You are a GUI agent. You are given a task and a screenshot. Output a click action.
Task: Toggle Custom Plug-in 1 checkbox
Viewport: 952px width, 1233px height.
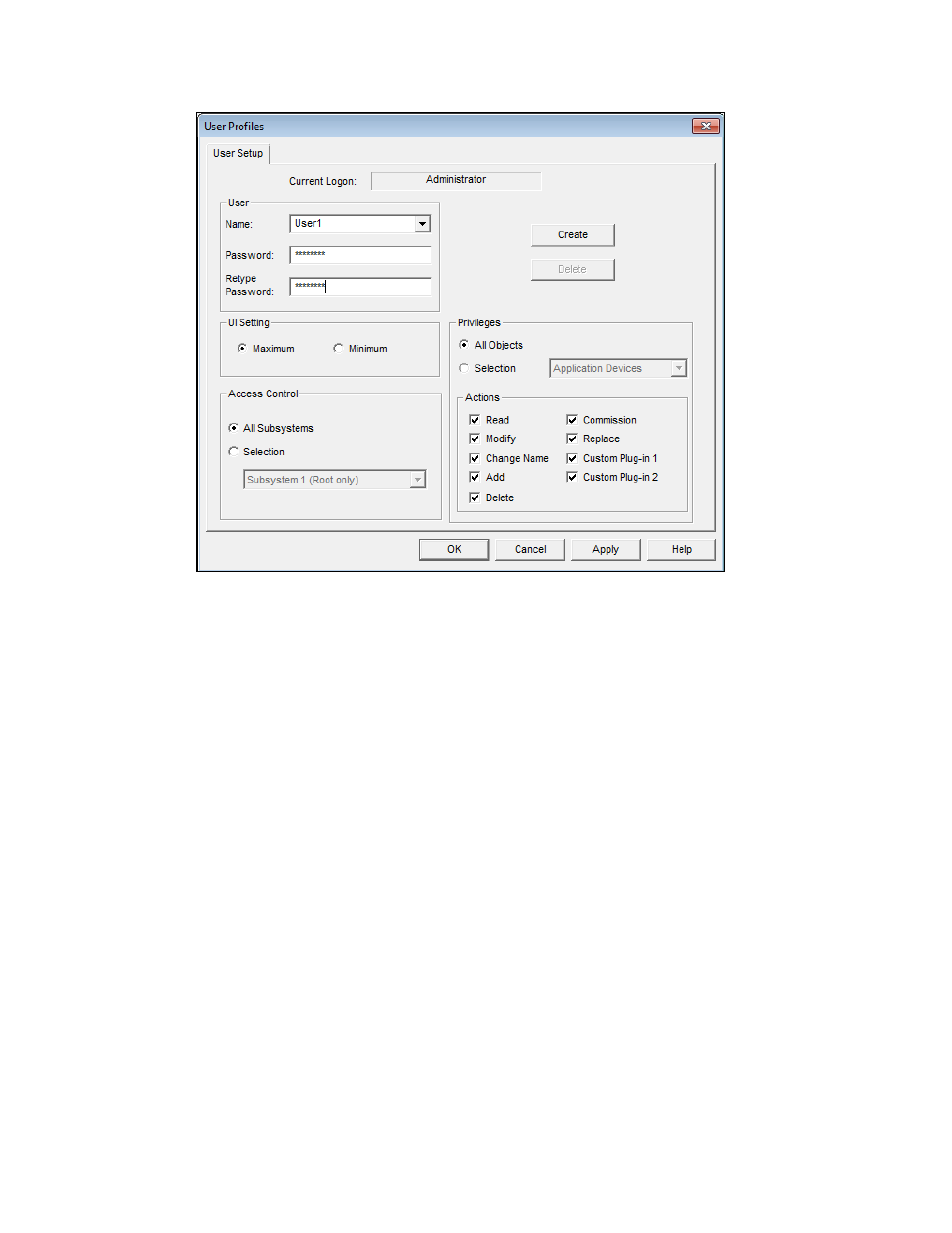coord(572,459)
